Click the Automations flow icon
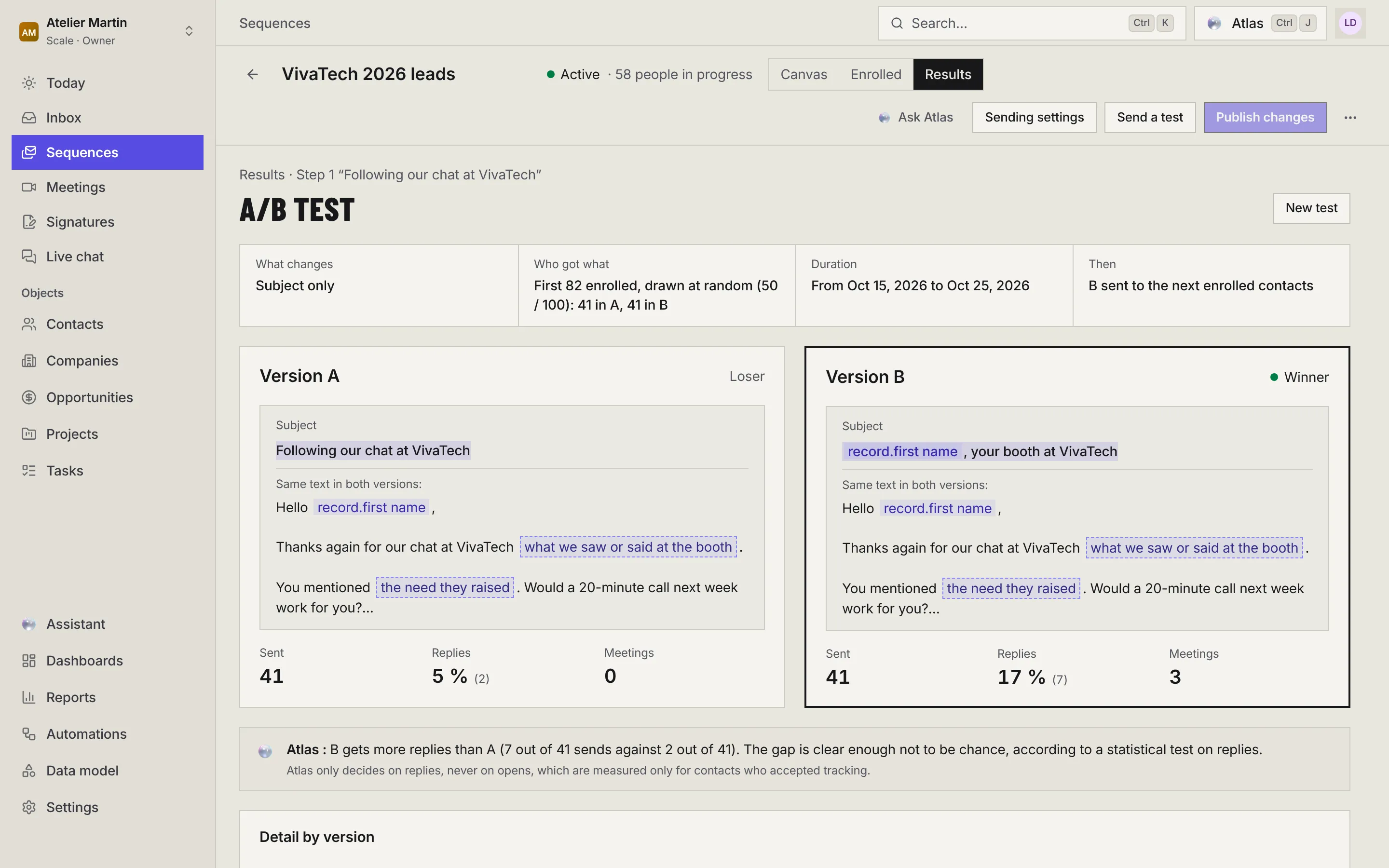This screenshot has height=868, width=1389. coord(29,733)
